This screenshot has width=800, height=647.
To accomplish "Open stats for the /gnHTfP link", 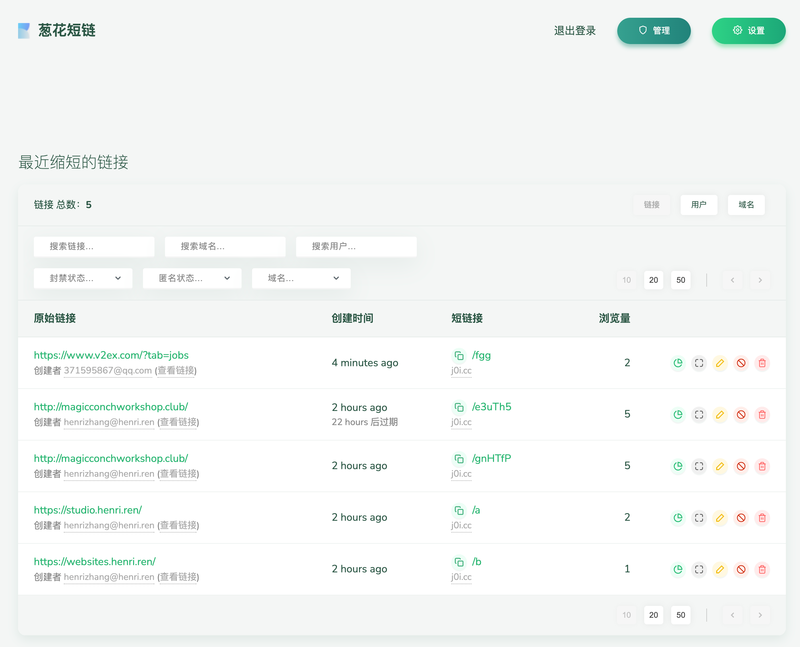I will click(x=678, y=466).
